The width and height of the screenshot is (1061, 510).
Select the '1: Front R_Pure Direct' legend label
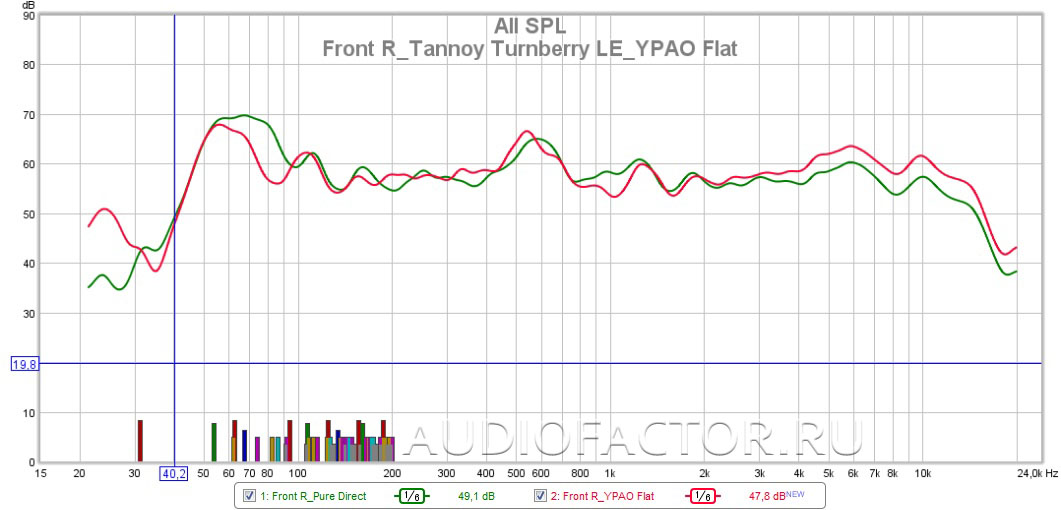(313, 496)
